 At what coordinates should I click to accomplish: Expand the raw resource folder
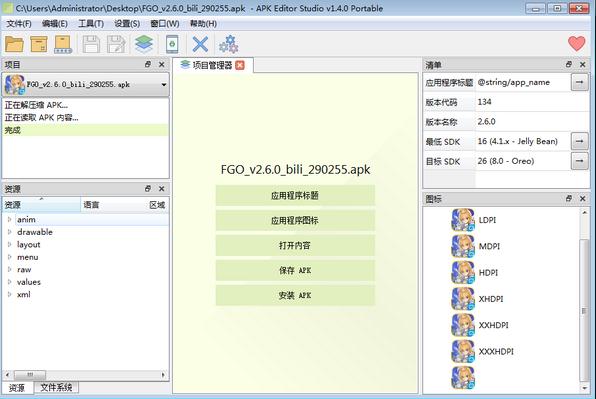(x=10, y=269)
